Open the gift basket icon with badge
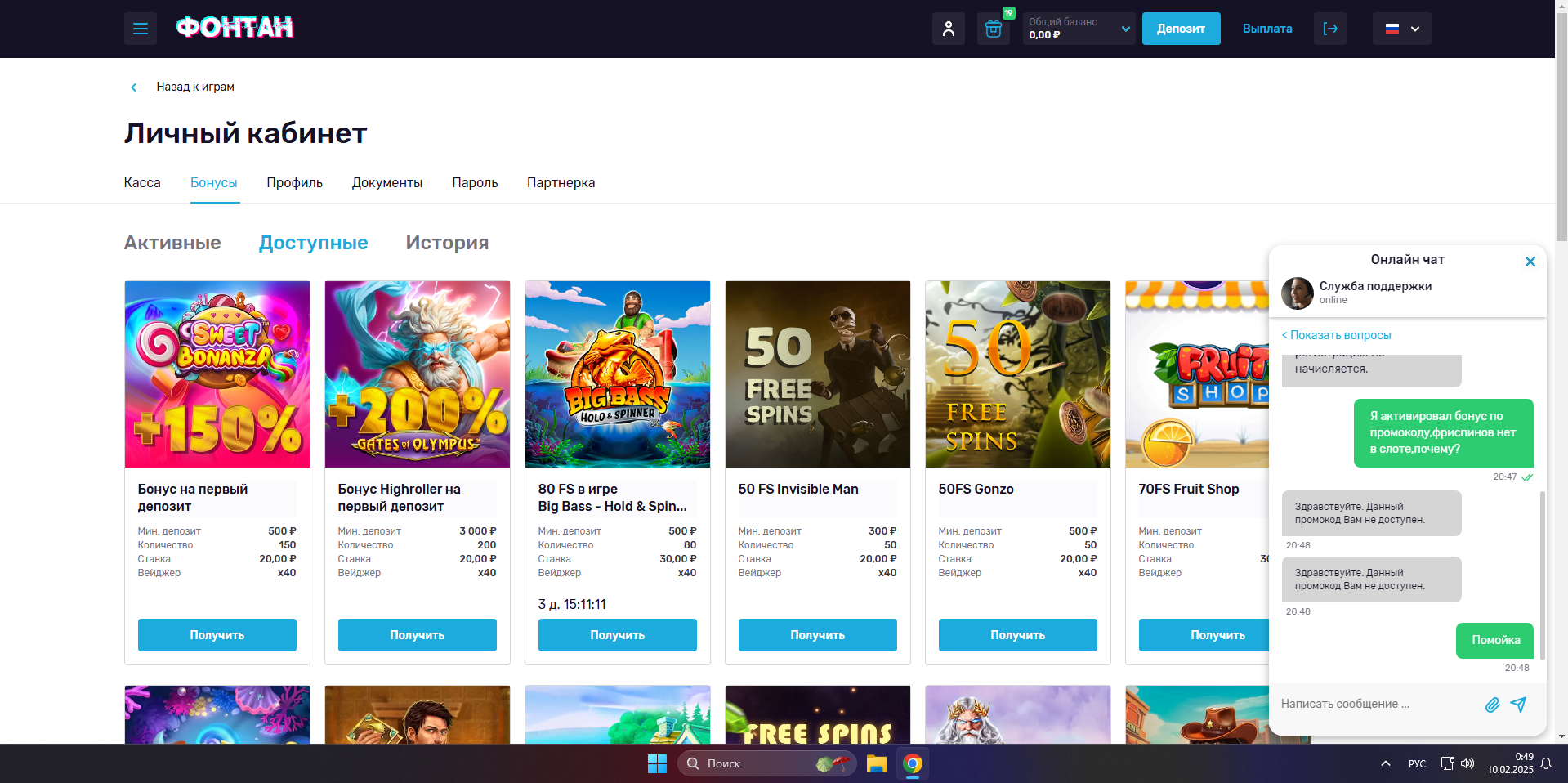 (x=994, y=29)
